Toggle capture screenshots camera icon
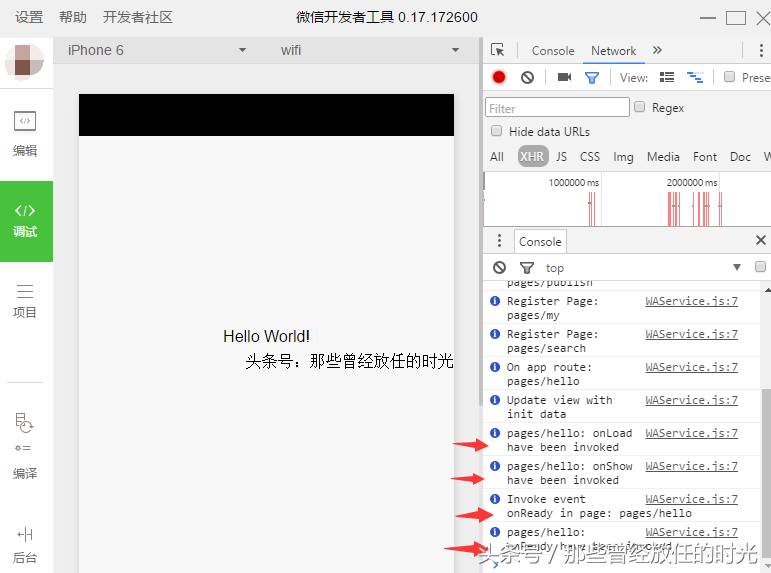This screenshot has height=573, width=771. click(x=564, y=77)
